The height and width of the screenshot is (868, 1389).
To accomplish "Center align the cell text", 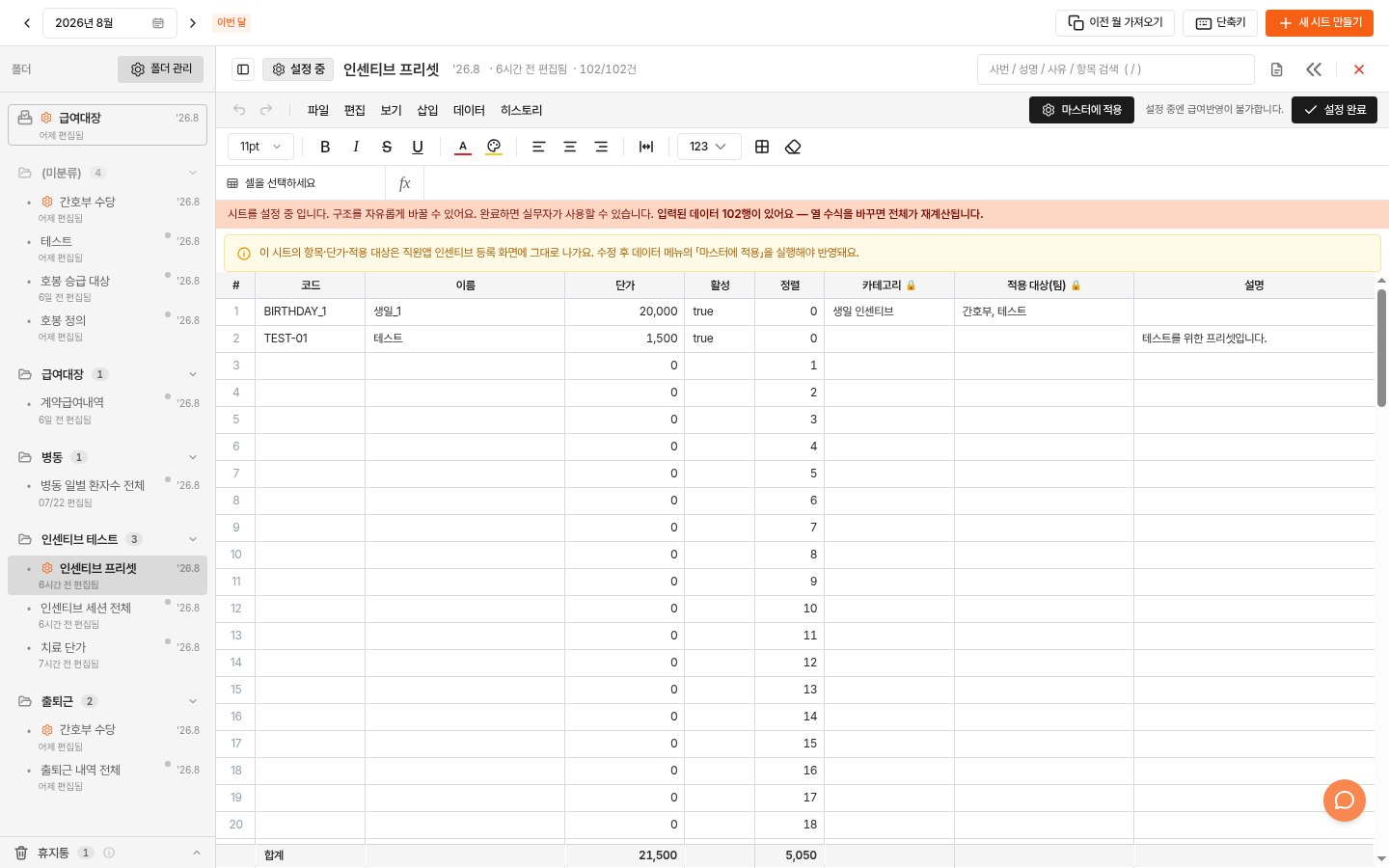I will [x=570, y=147].
